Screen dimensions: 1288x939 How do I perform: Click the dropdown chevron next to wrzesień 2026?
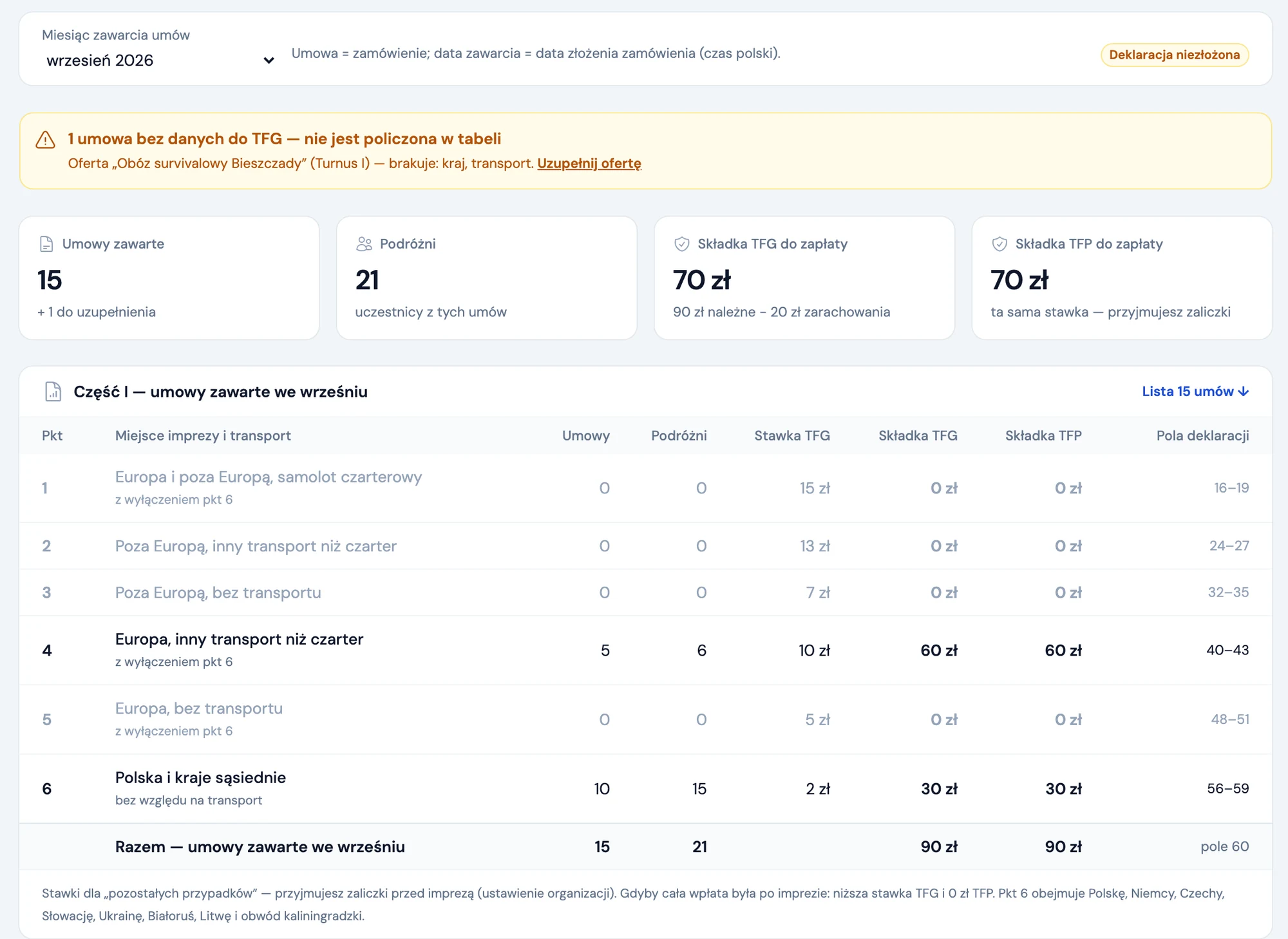[269, 61]
